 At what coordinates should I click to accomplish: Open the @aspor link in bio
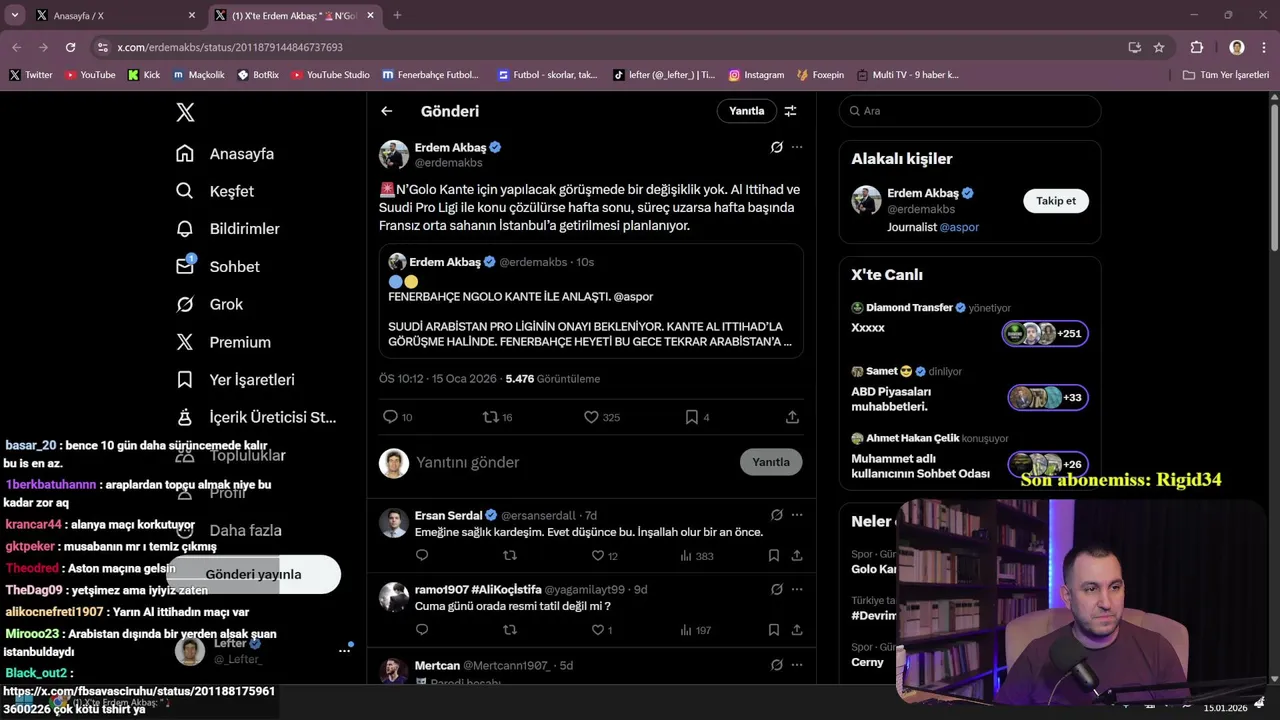(x=959, y=227)
